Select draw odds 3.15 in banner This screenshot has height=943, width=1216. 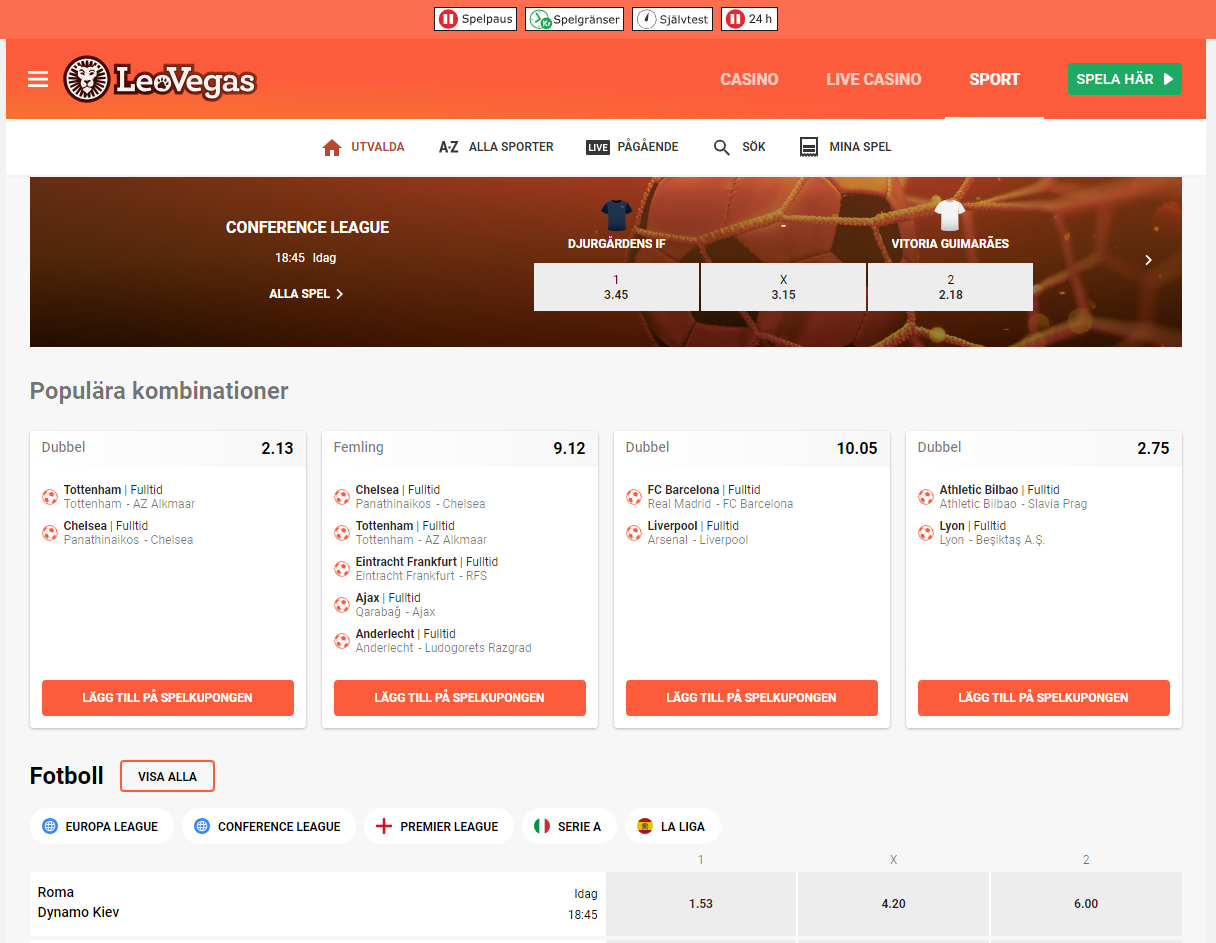click(x=783, y=287)
